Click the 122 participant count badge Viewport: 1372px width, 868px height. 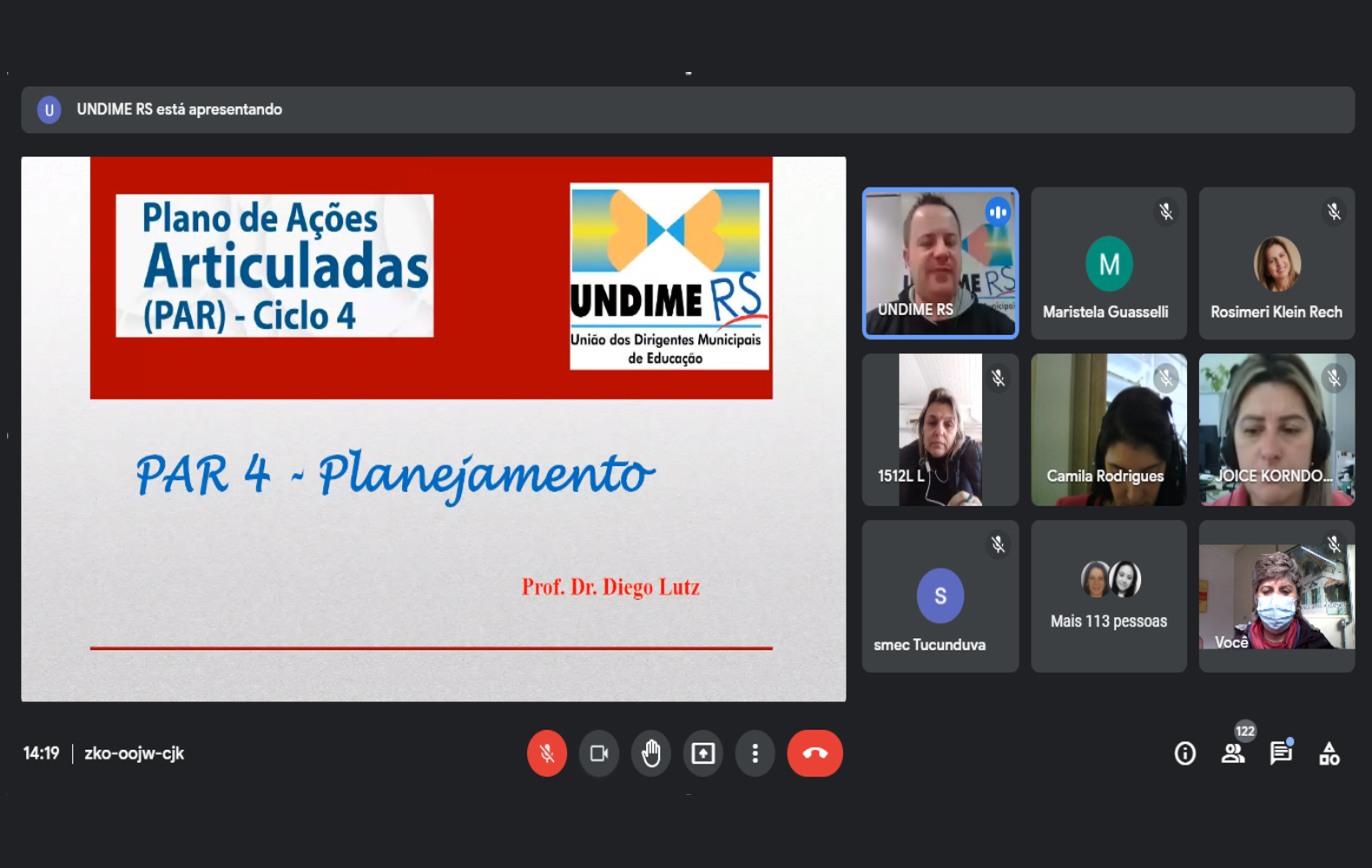[1245, 731]
